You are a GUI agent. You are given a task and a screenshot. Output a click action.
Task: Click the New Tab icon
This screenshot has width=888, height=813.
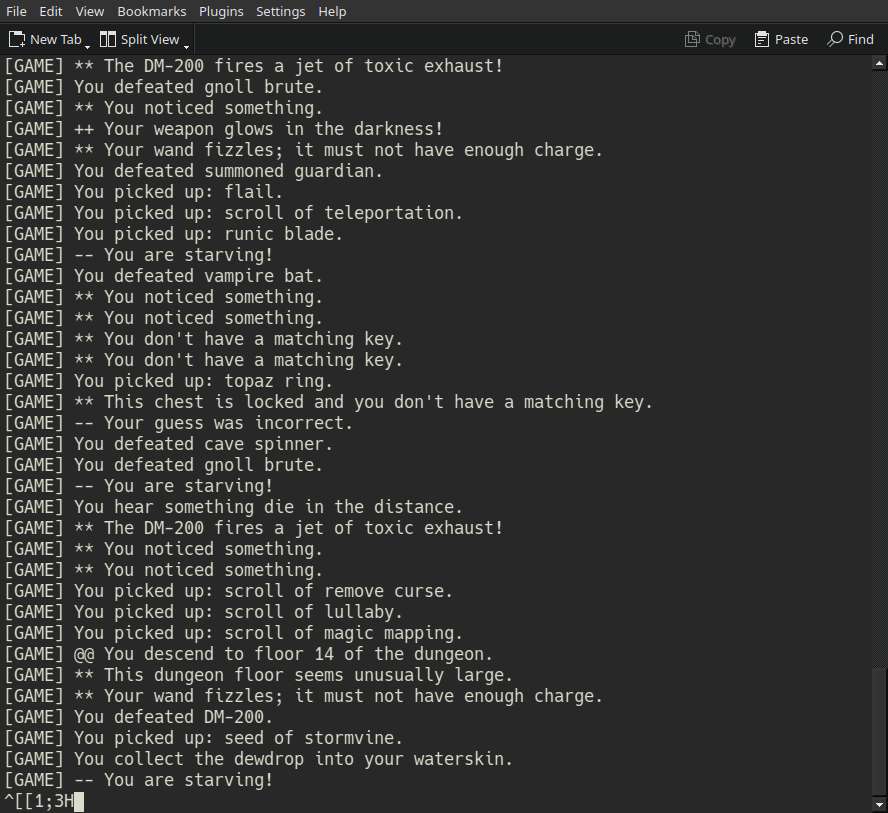17,39
